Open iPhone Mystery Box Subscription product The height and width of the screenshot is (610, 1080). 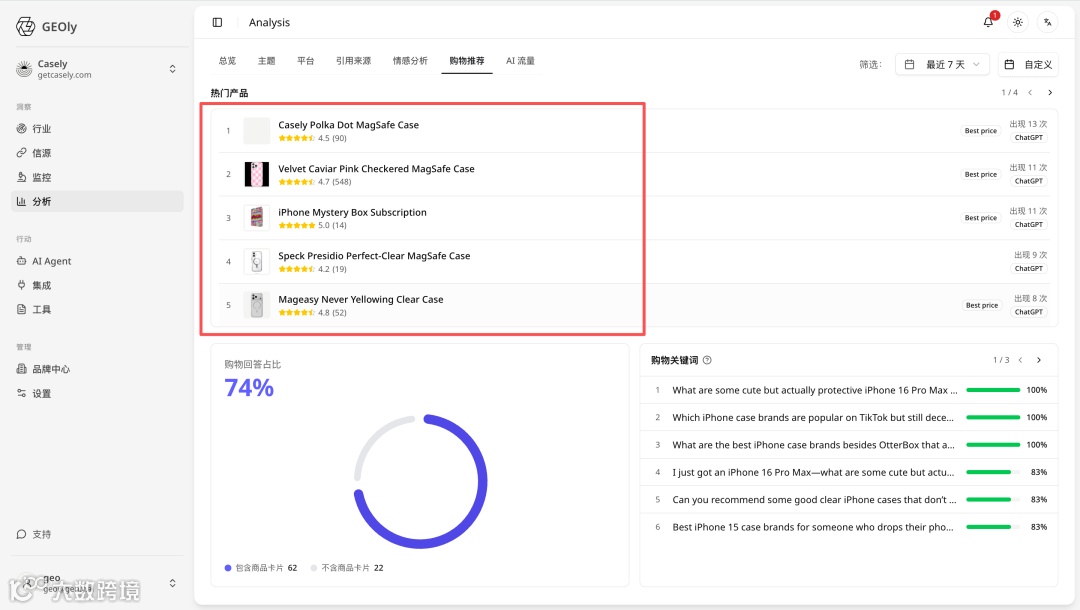tap(353, 212)
